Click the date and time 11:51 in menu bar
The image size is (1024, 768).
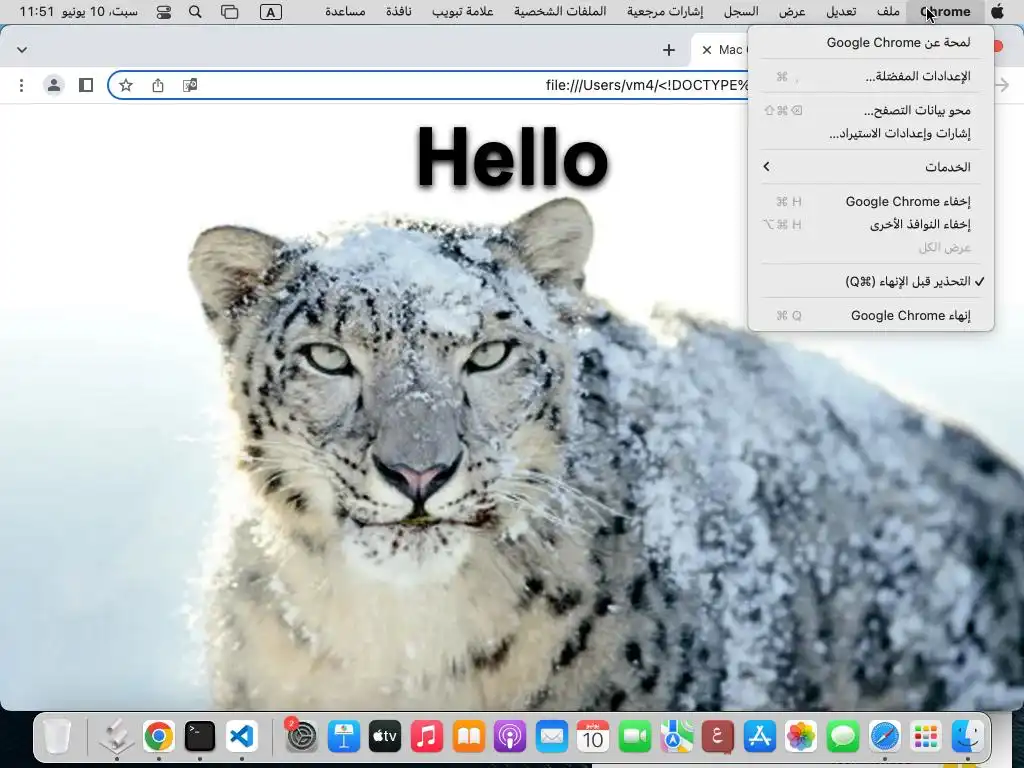pyautogui.click(x=78, y=12)
